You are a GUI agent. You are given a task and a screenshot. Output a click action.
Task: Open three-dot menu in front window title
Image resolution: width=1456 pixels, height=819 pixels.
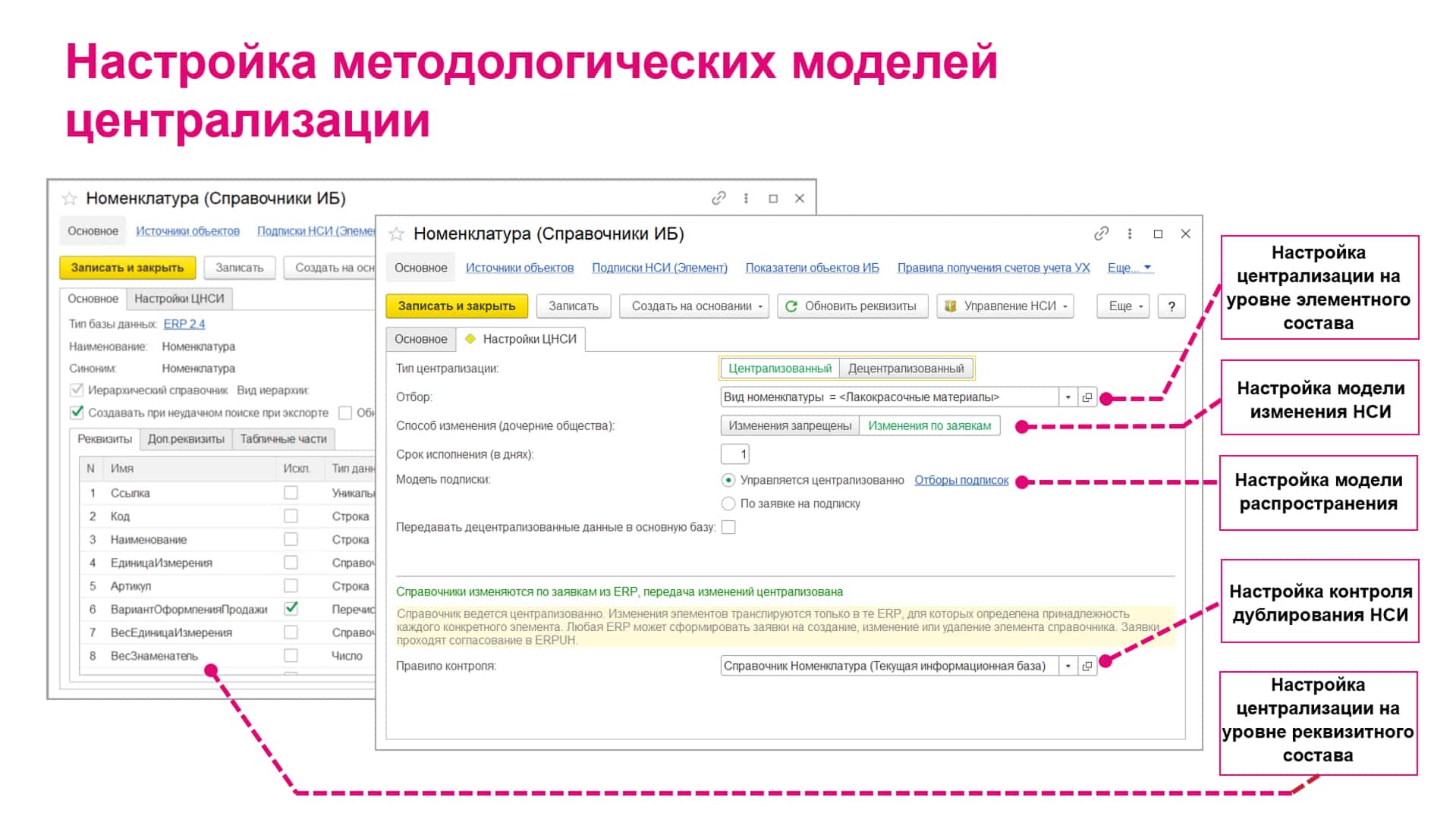click(x=1130, y=234)
